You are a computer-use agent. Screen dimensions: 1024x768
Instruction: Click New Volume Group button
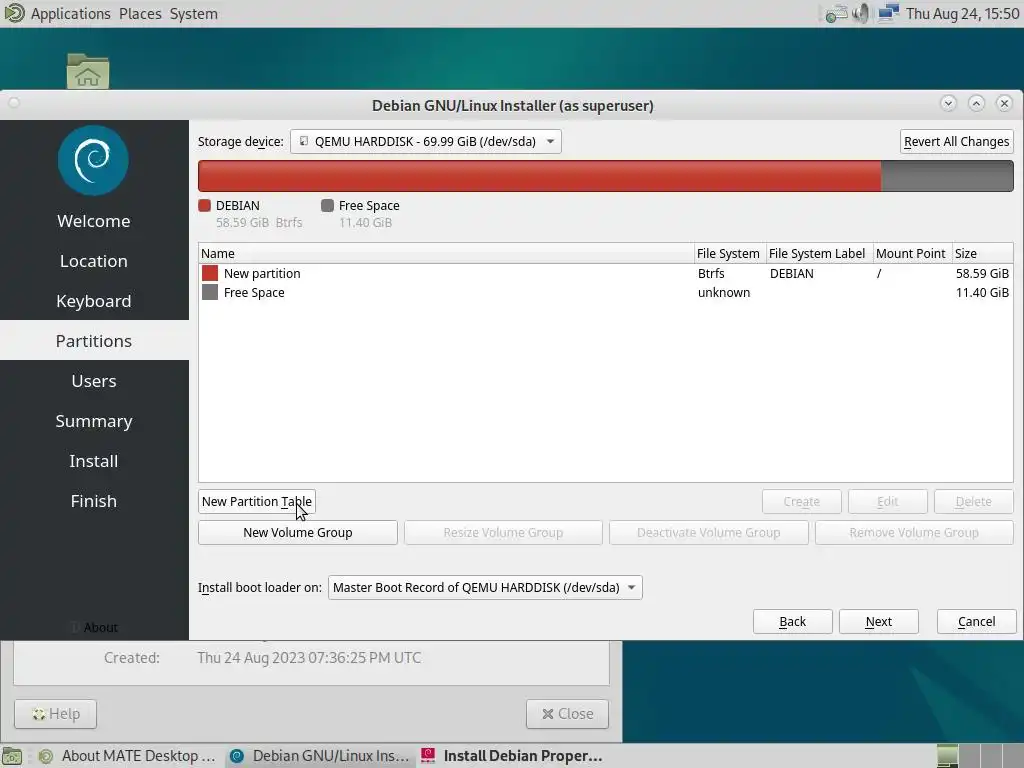coord(298,532)
